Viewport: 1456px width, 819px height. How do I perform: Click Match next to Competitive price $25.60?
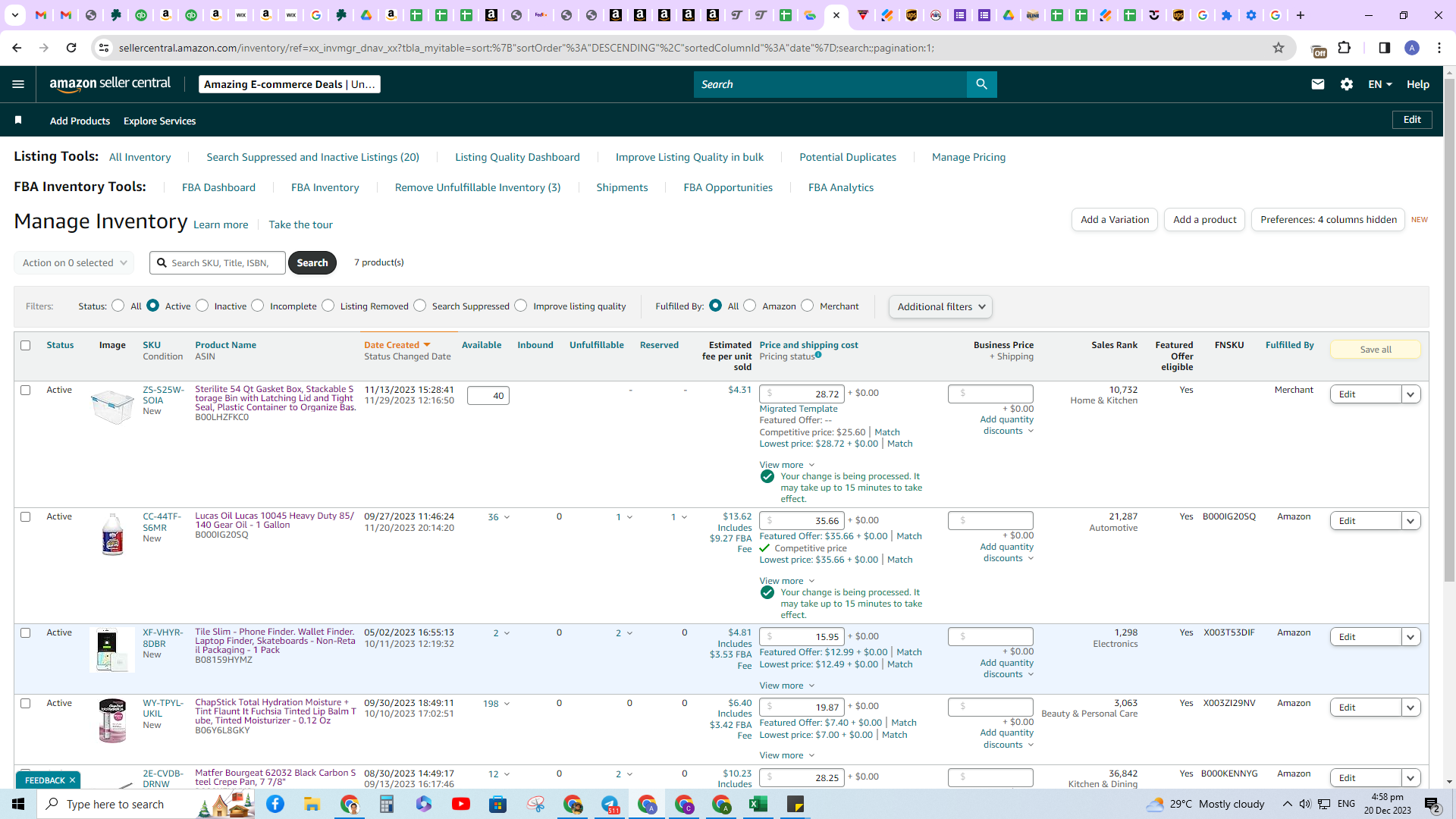click(887, 432)
